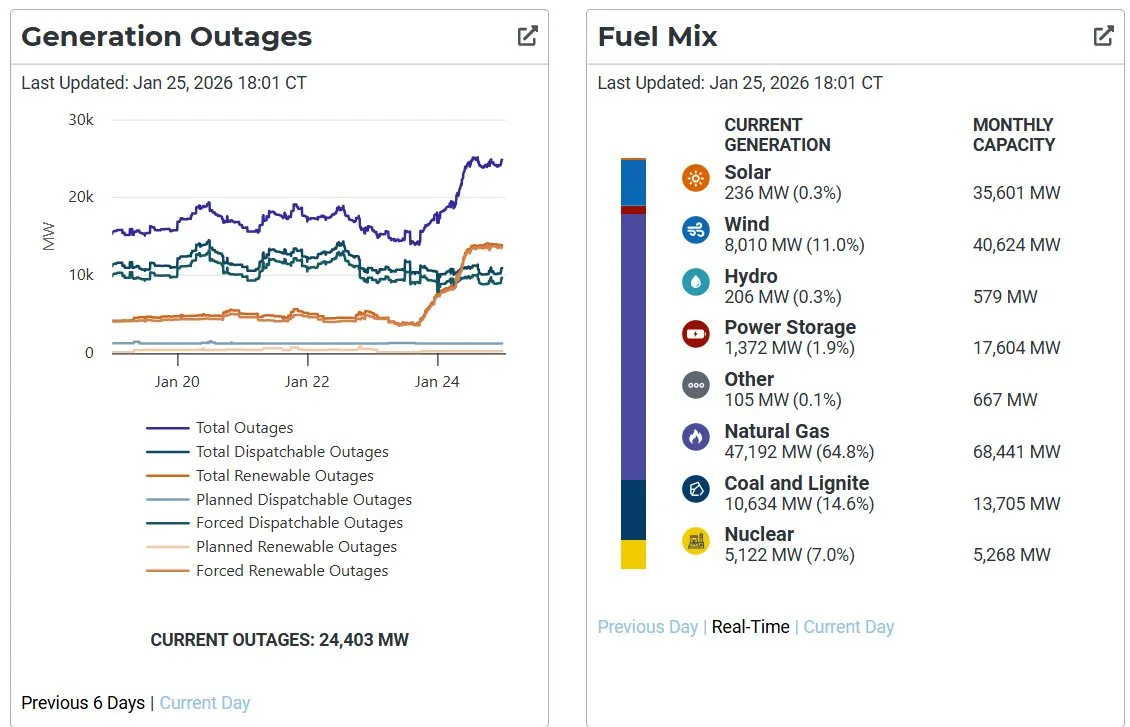The image size is (1130, 727).
Task: Click the Other fuel category icon
Action: (696, 385)
